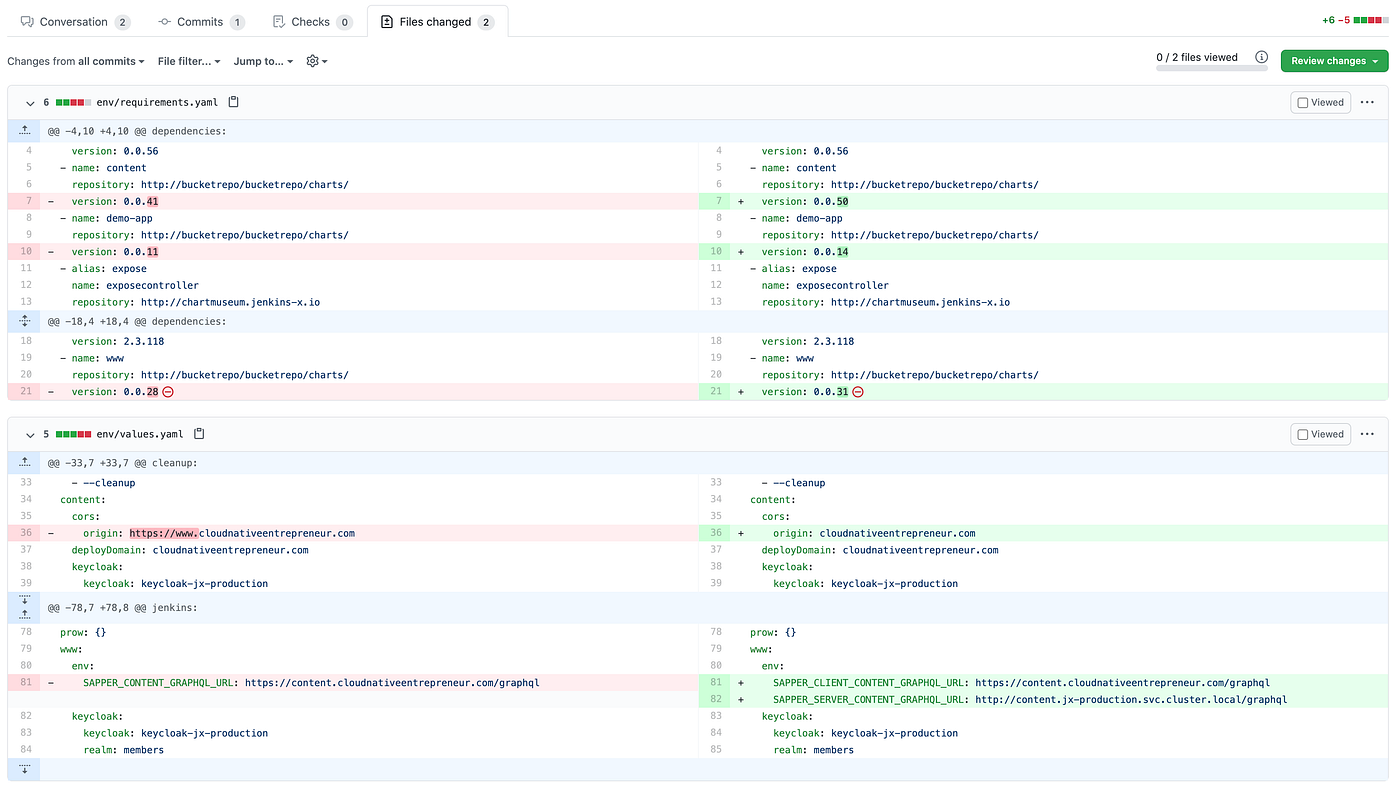1400x791 pixels.
Task: Open the env/values.yaml file name link
Action: click(140, 434)
